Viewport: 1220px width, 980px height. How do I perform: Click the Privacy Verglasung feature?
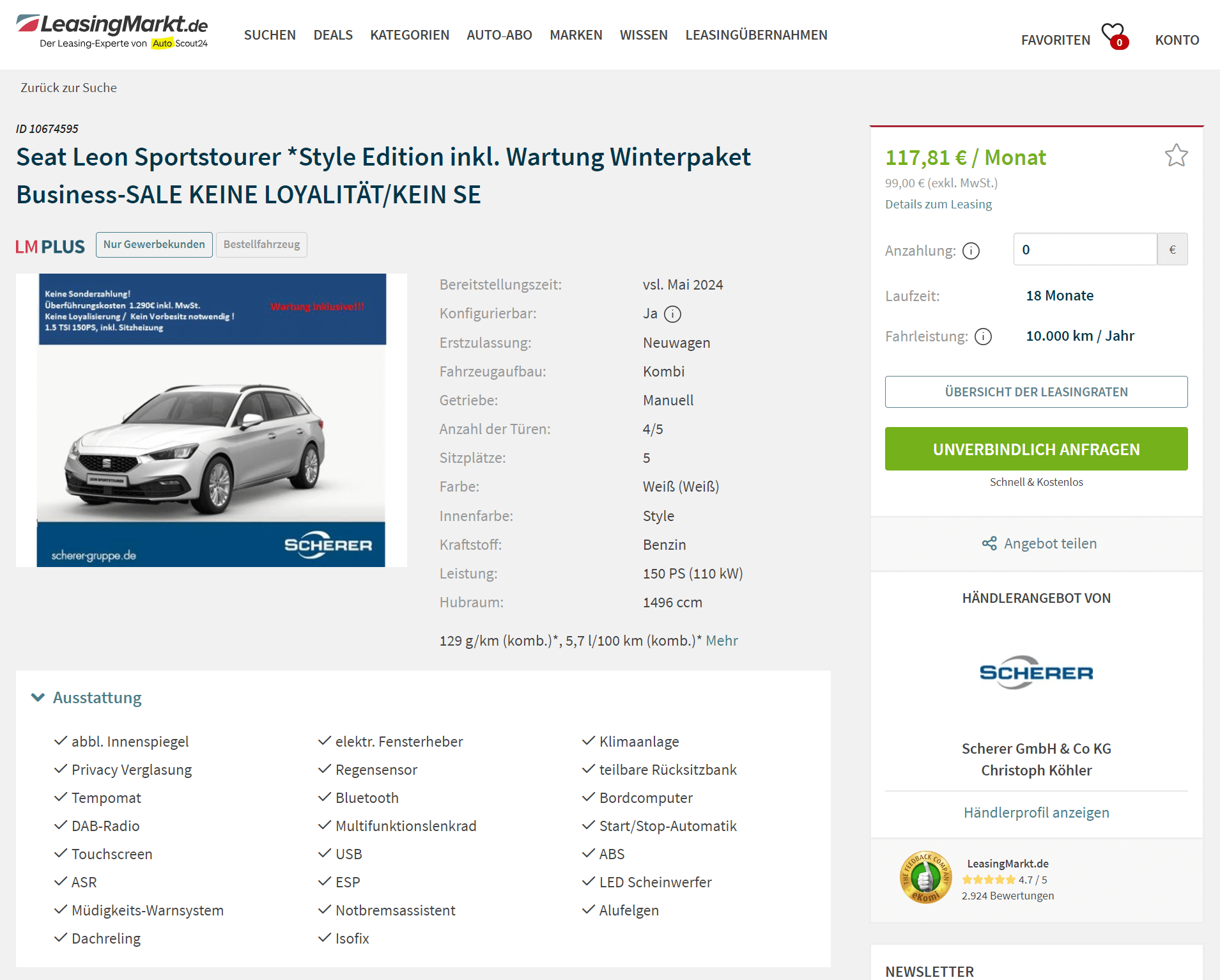pyautogui.click(x=132, y=770)
